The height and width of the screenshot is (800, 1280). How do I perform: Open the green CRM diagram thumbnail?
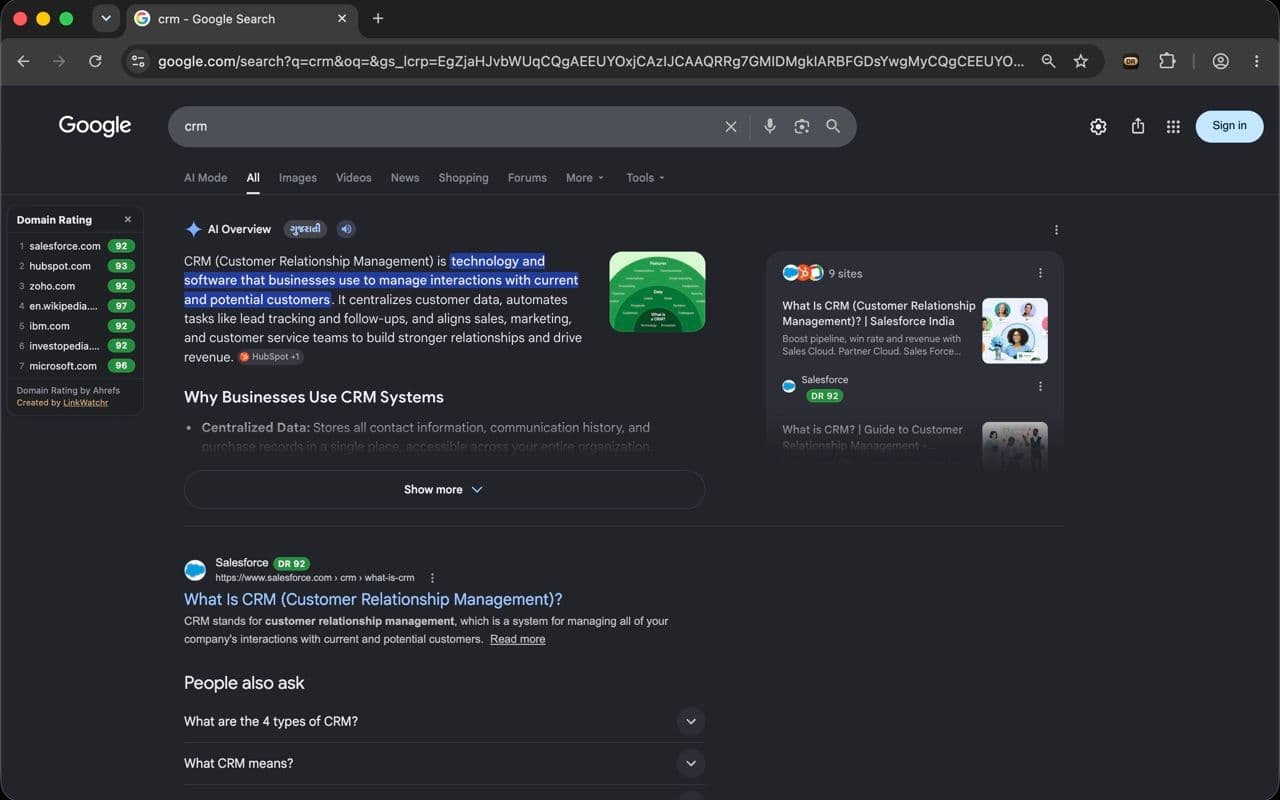657,292
